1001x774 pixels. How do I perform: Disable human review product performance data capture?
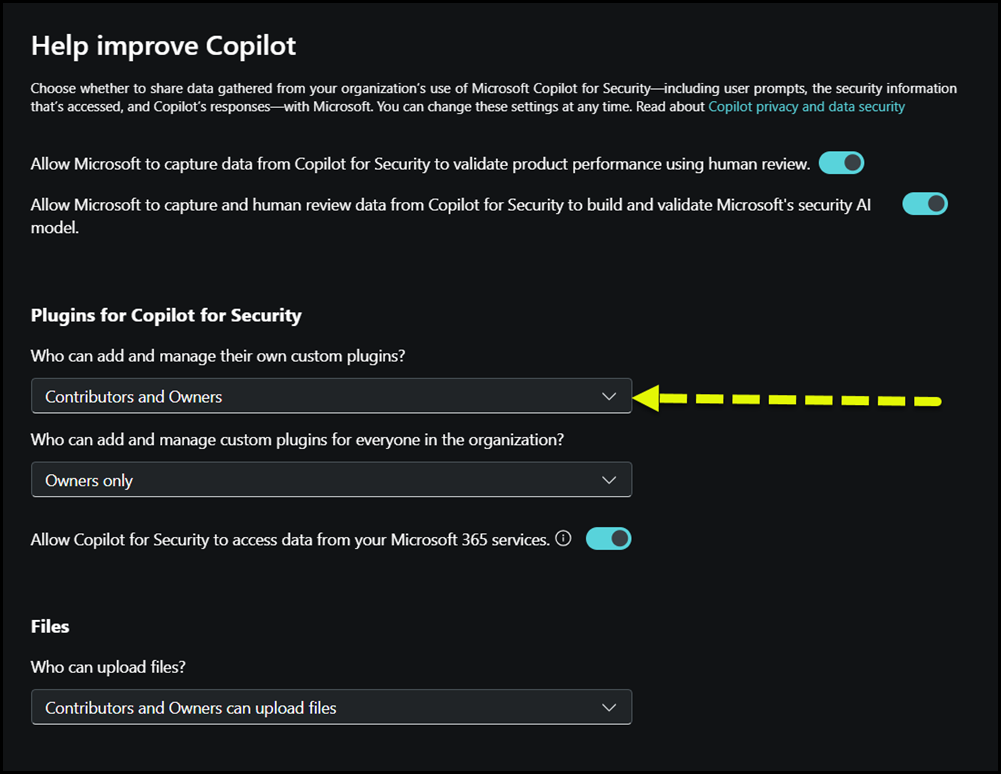coord(841,163)
